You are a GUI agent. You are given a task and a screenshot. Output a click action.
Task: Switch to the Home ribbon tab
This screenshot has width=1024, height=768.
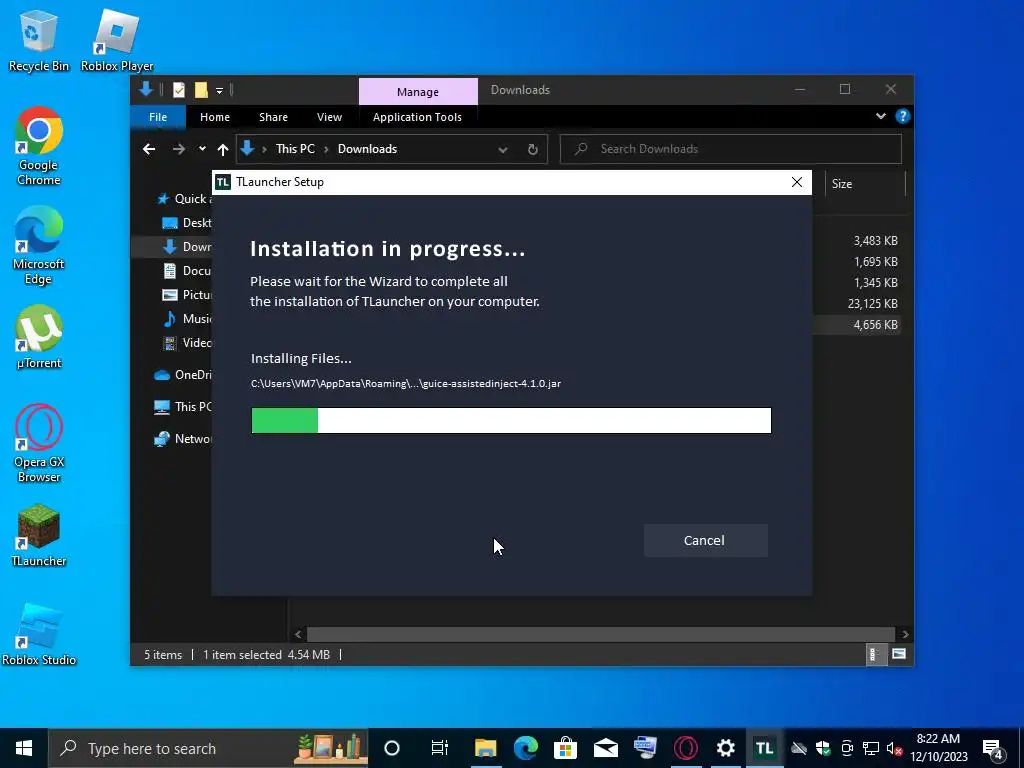(215, 117)
